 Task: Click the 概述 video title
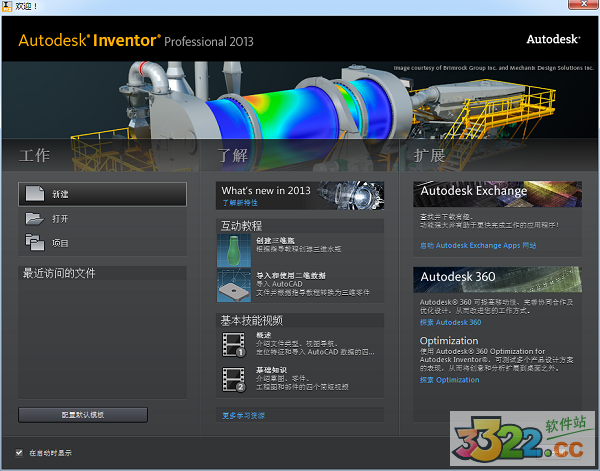(x=263, y=335)
